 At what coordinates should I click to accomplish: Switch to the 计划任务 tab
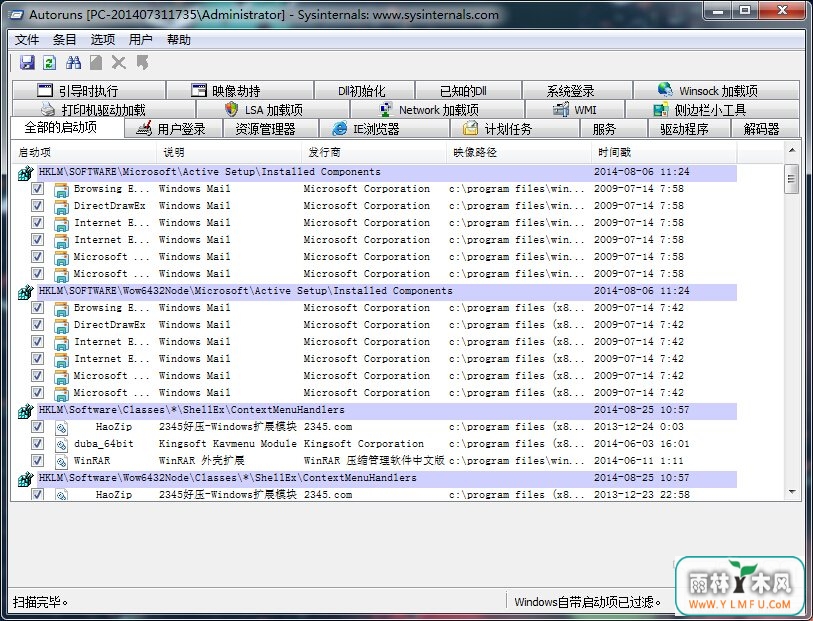514,129
